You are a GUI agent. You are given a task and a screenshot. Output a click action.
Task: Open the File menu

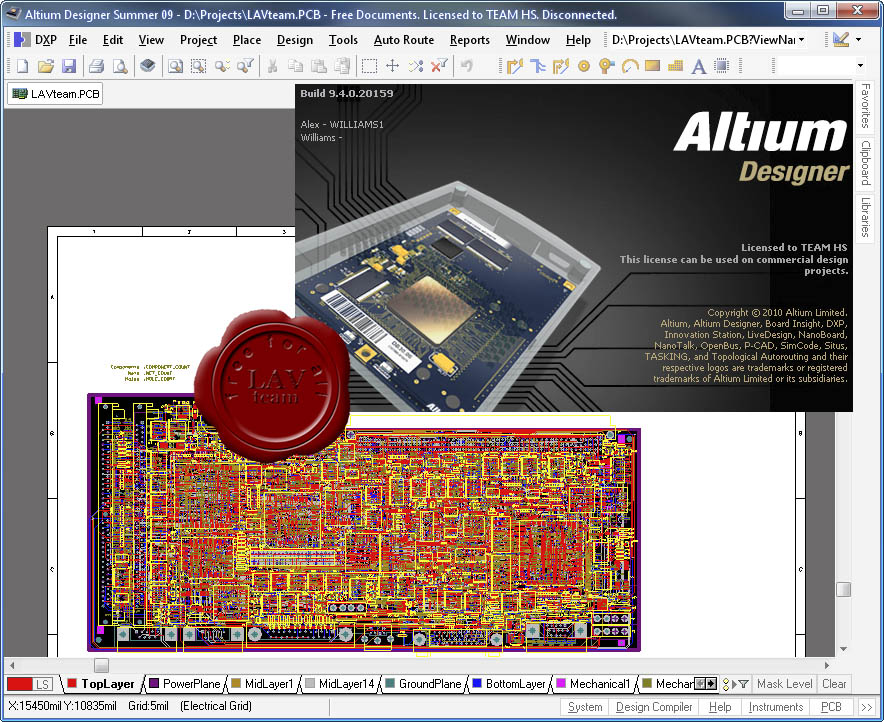(x=78, y=40)
